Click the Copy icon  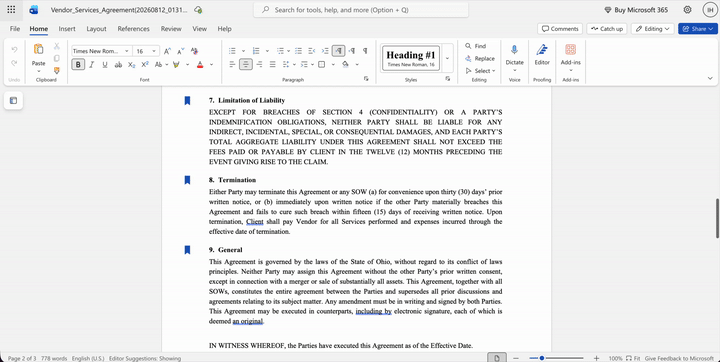pos(57,58)
